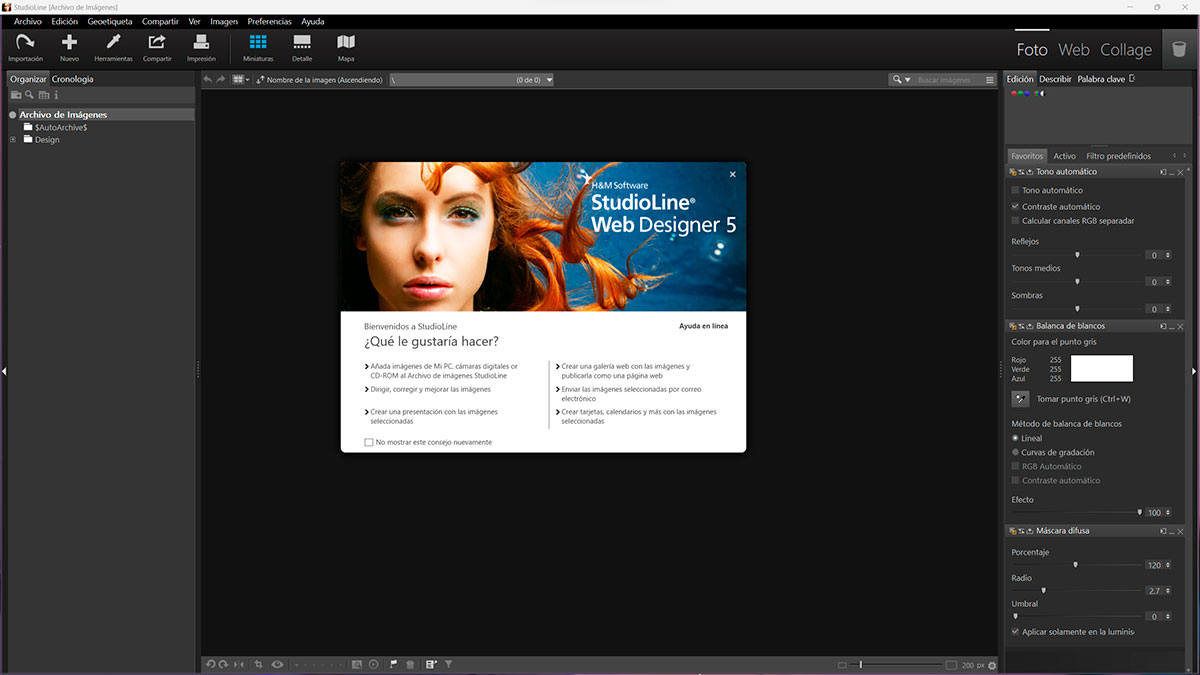1200x675 pixels.
Task: Click the rotate right icon in bottom bar
Action: (x=223, y=664)
